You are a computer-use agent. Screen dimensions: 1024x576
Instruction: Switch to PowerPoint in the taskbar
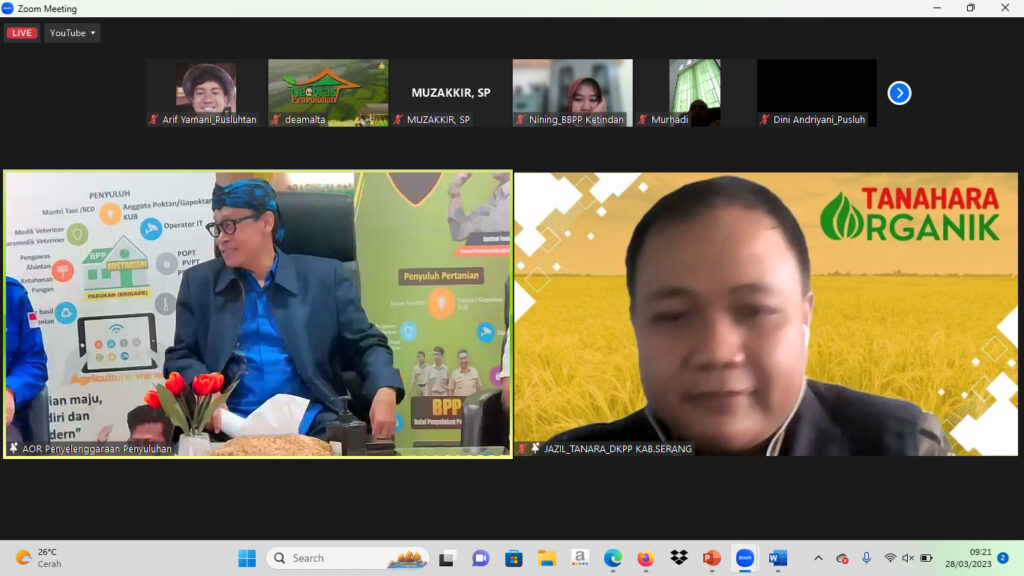712,558
